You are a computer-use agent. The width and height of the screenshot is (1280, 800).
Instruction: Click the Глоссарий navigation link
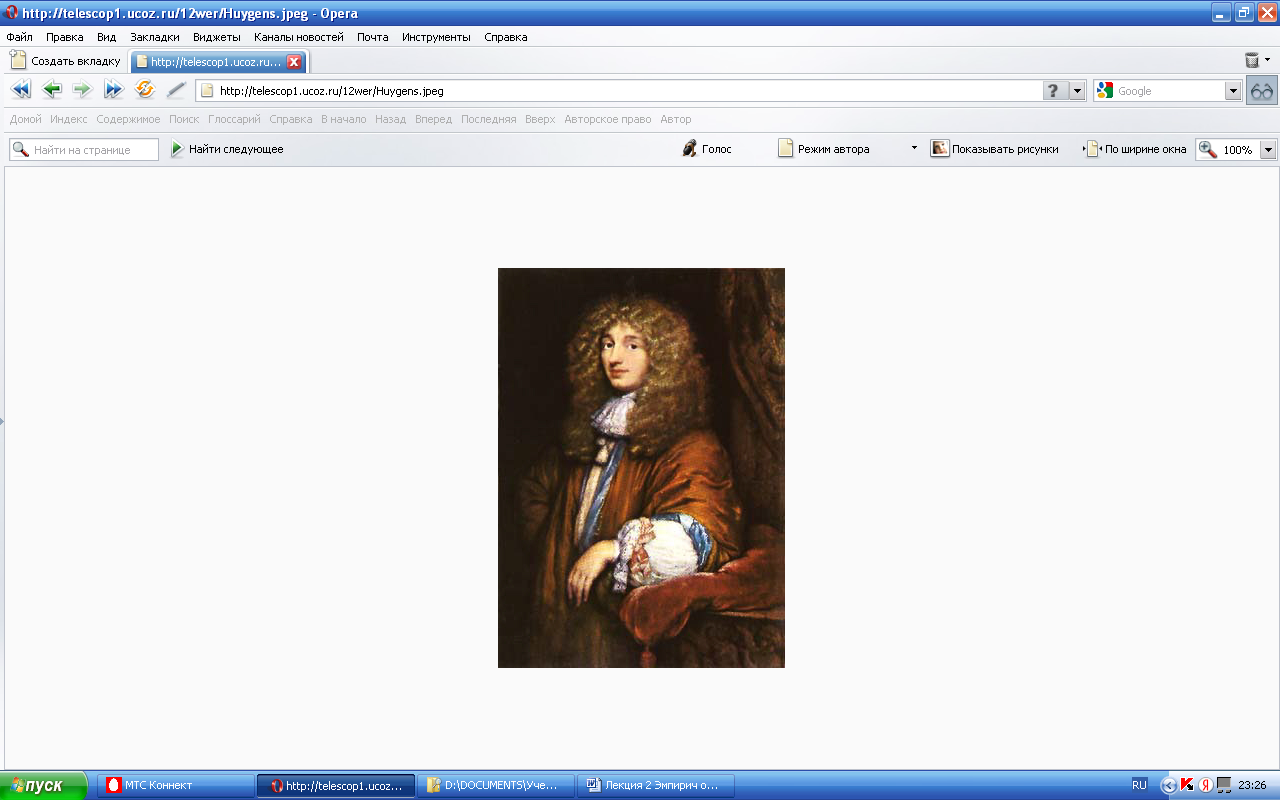(234, 119)
